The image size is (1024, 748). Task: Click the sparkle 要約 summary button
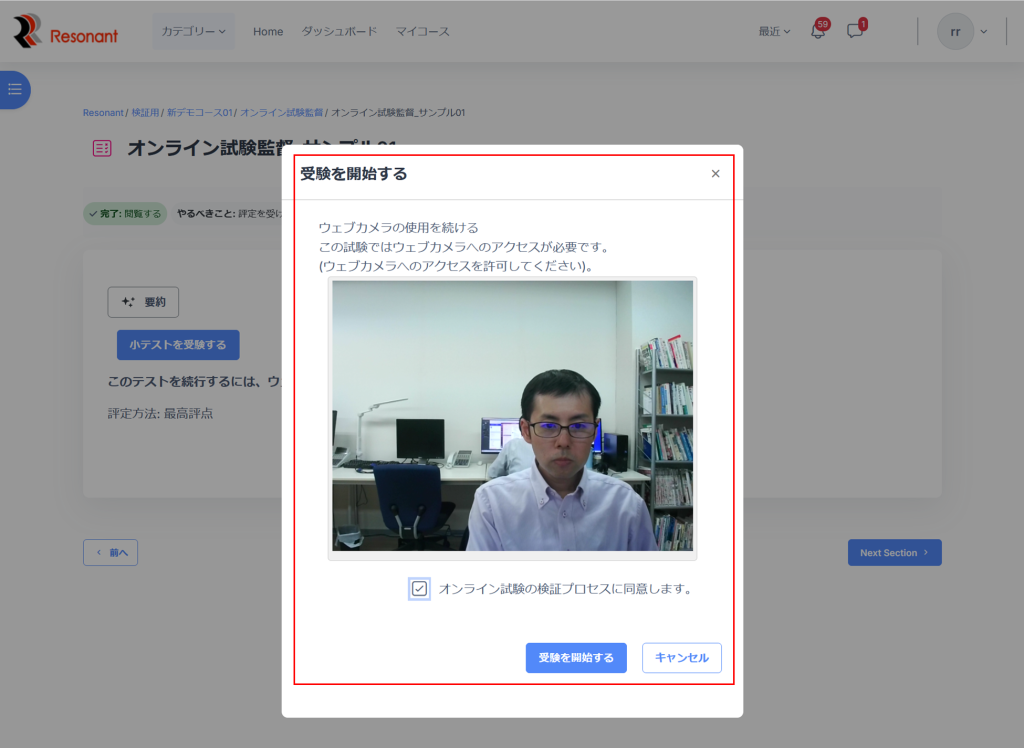tap(143, 302)
